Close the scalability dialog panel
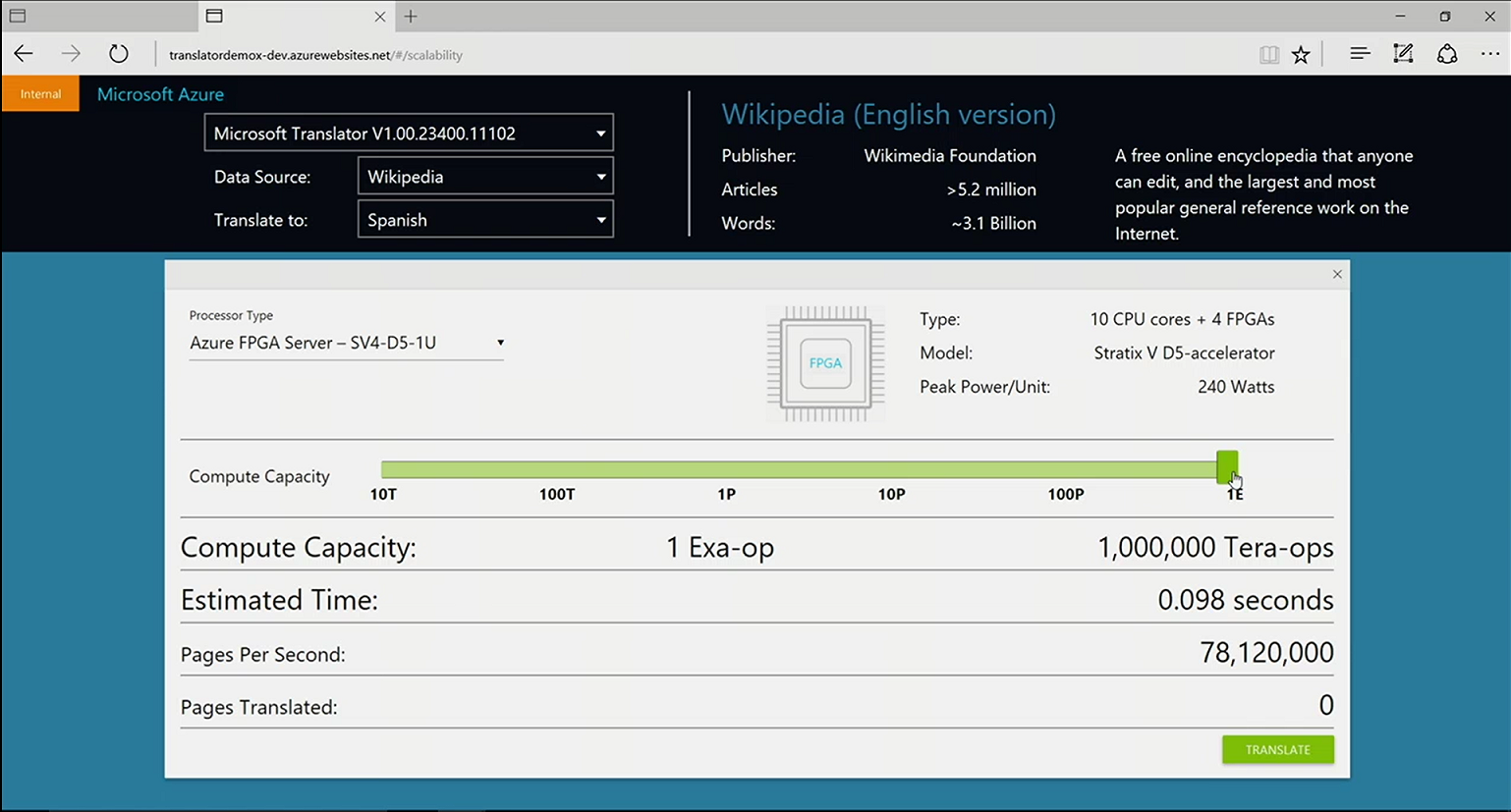Viewport: 1511px width, 812px height. pos(1336,274)
